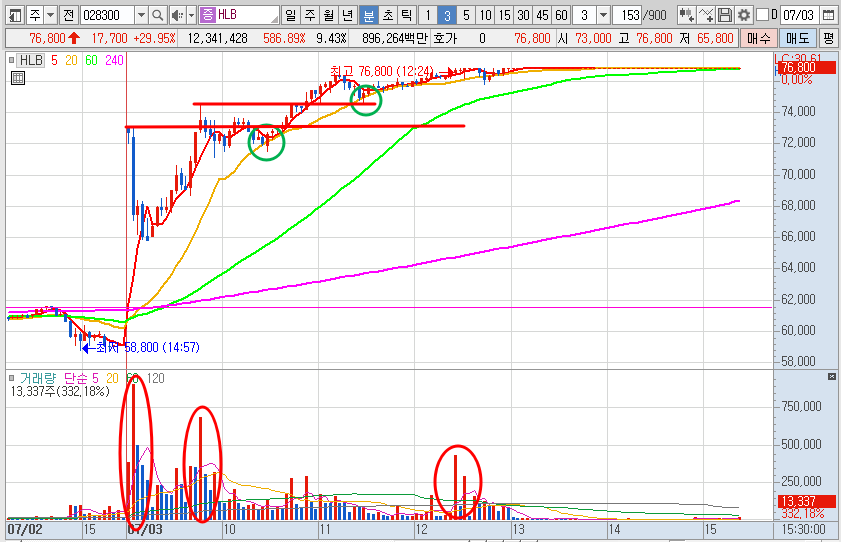The height and width of the screenshot is (542, 841).
Task: Choose the 3-minute interval button
Action: pyautogui.click(x=447, y=15)
